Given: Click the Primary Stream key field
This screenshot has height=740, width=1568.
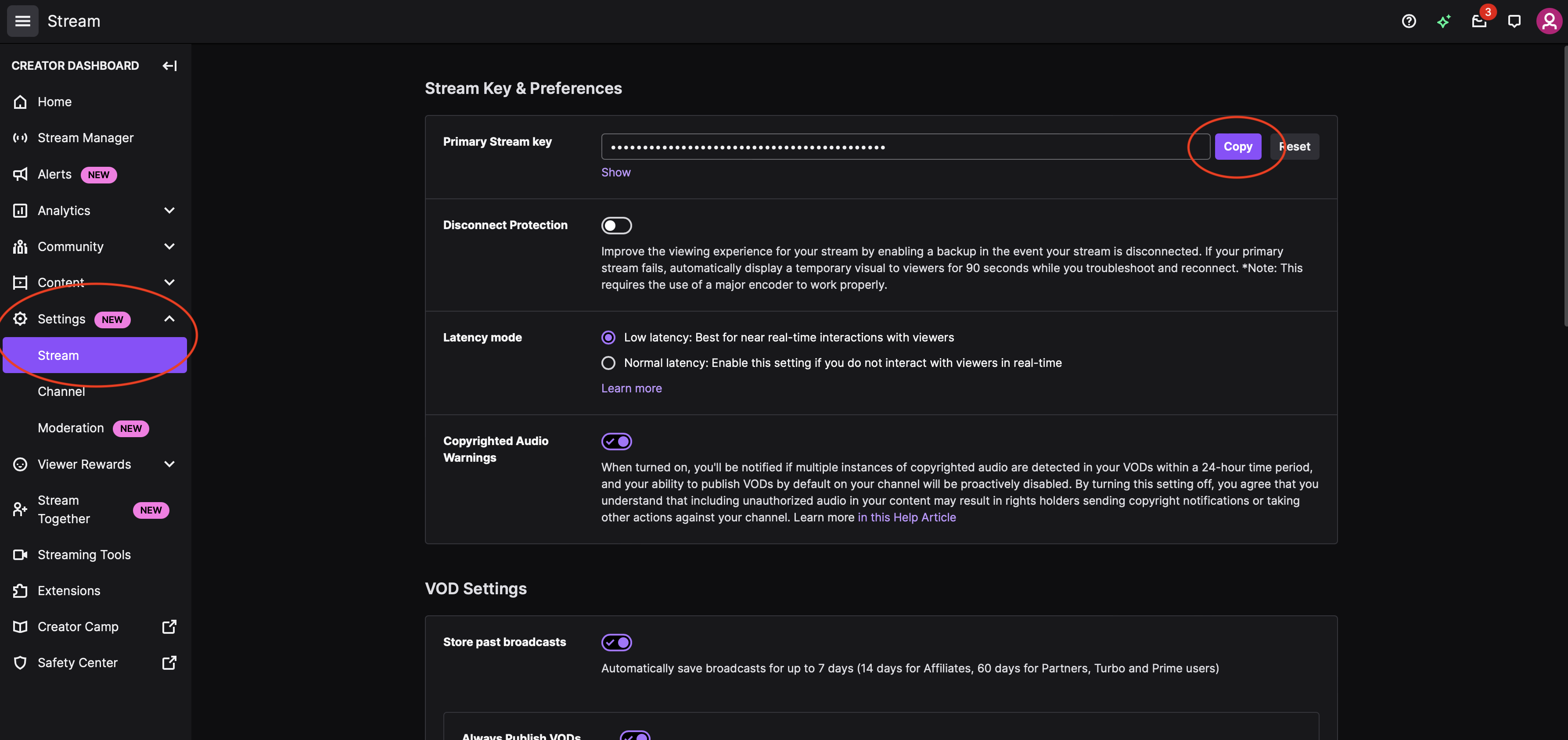Looking at the screenshot, I should 905,147.
